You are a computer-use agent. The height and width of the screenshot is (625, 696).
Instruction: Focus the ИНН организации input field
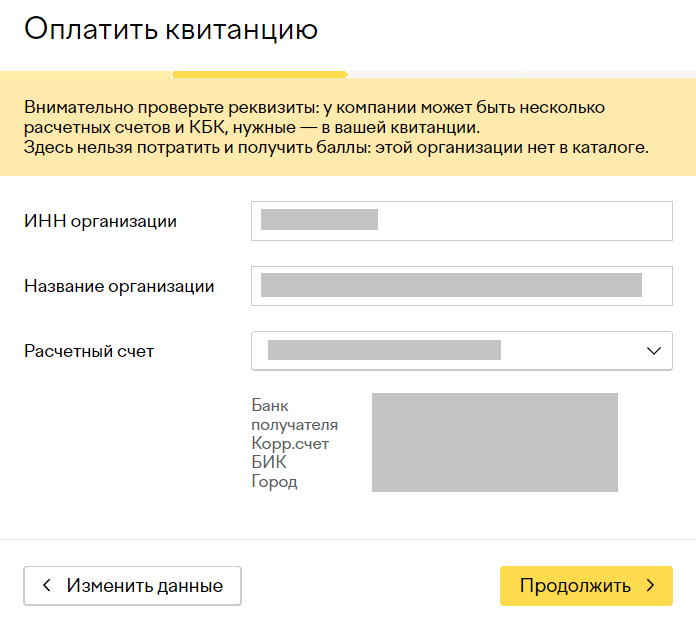[x=462, y=221]
